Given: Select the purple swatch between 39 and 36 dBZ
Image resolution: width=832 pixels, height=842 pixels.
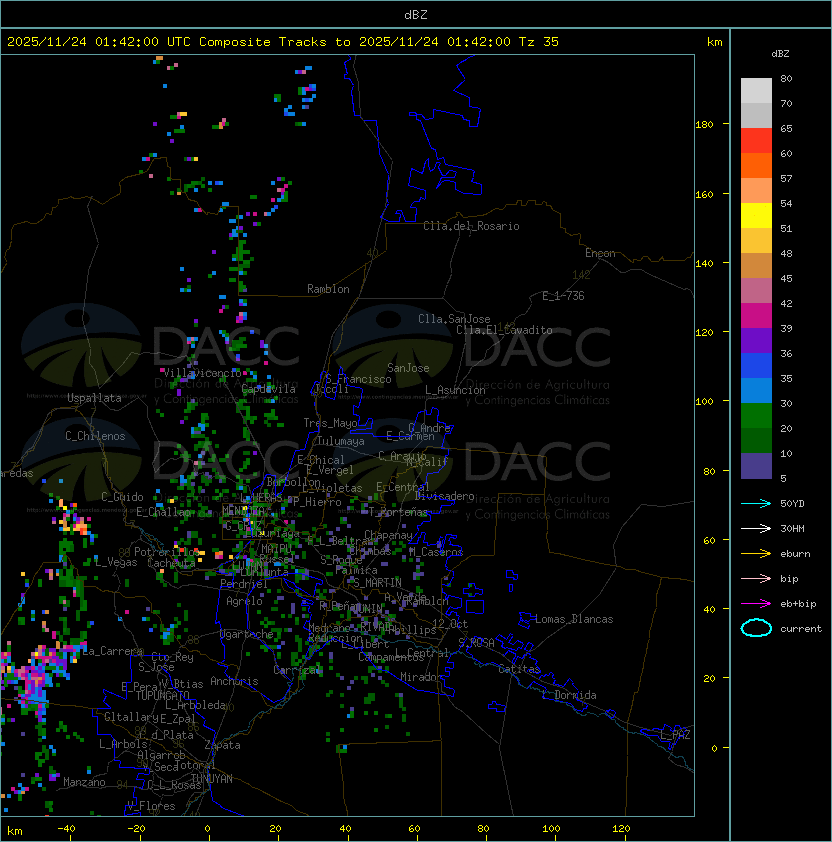Looking at the screenshot, I should 756,340.
